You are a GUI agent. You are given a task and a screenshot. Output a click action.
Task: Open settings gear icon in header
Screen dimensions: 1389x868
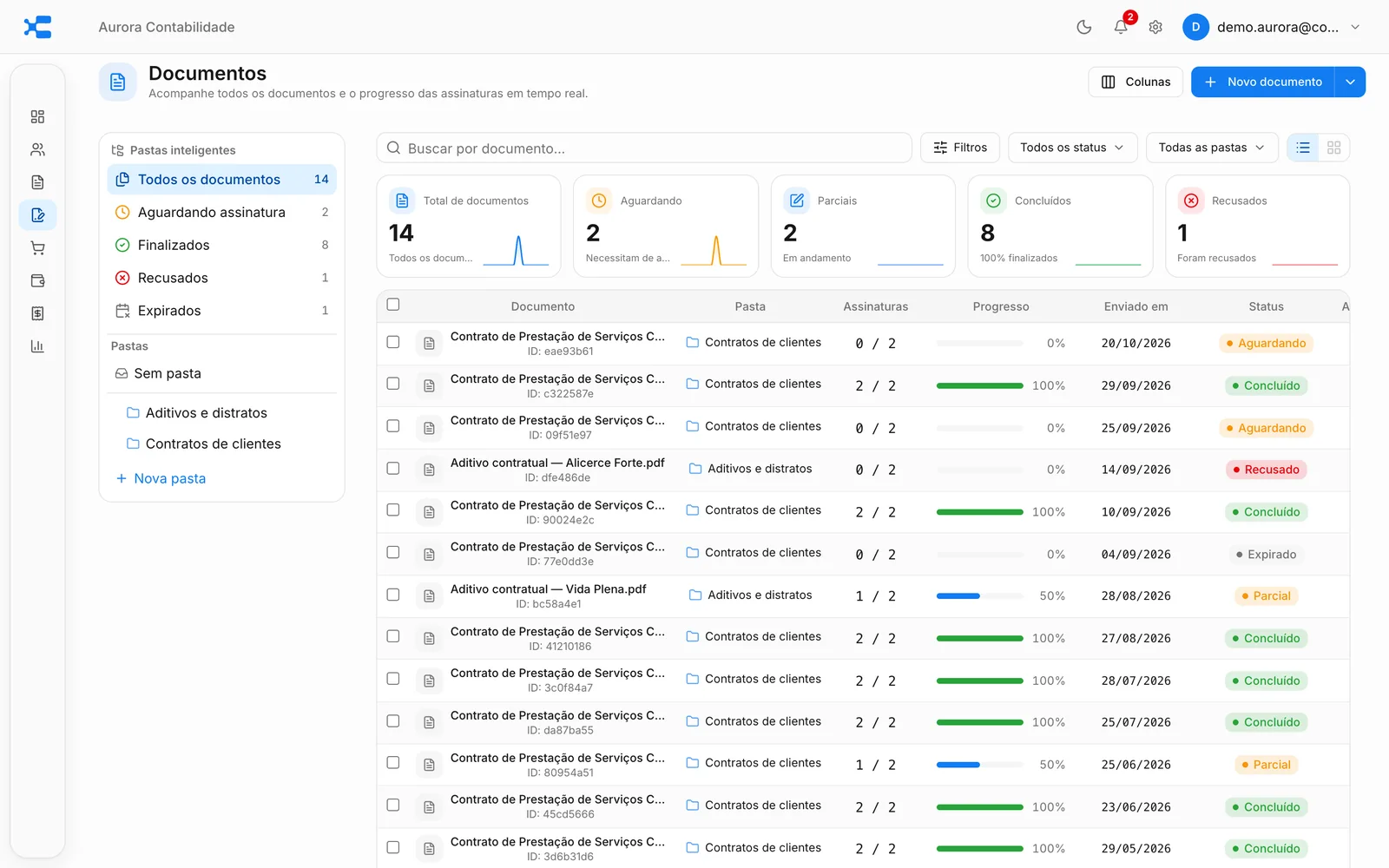click(x=1155, y=27)
